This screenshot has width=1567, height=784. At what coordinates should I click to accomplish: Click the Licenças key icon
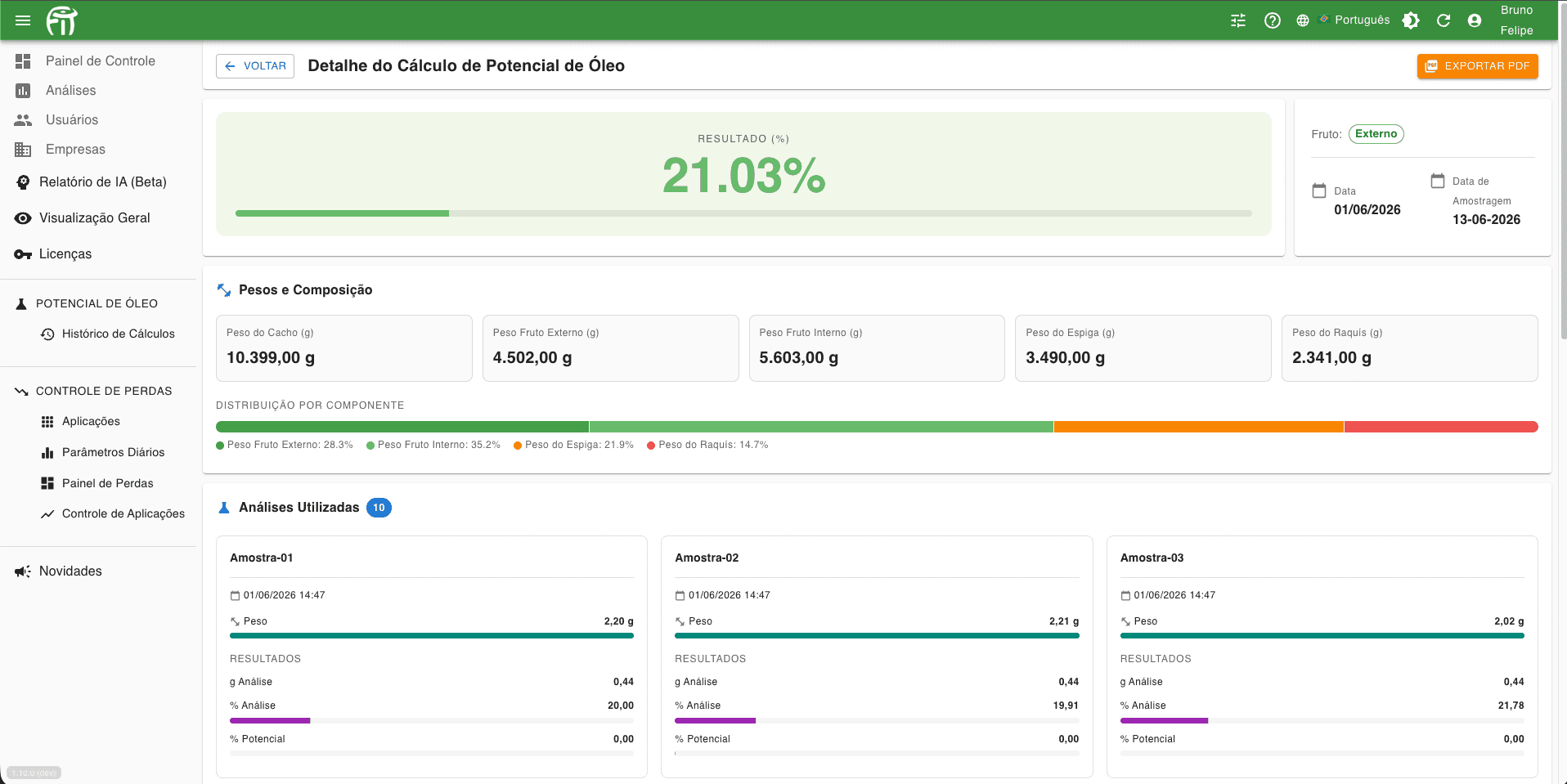(23, 254)
